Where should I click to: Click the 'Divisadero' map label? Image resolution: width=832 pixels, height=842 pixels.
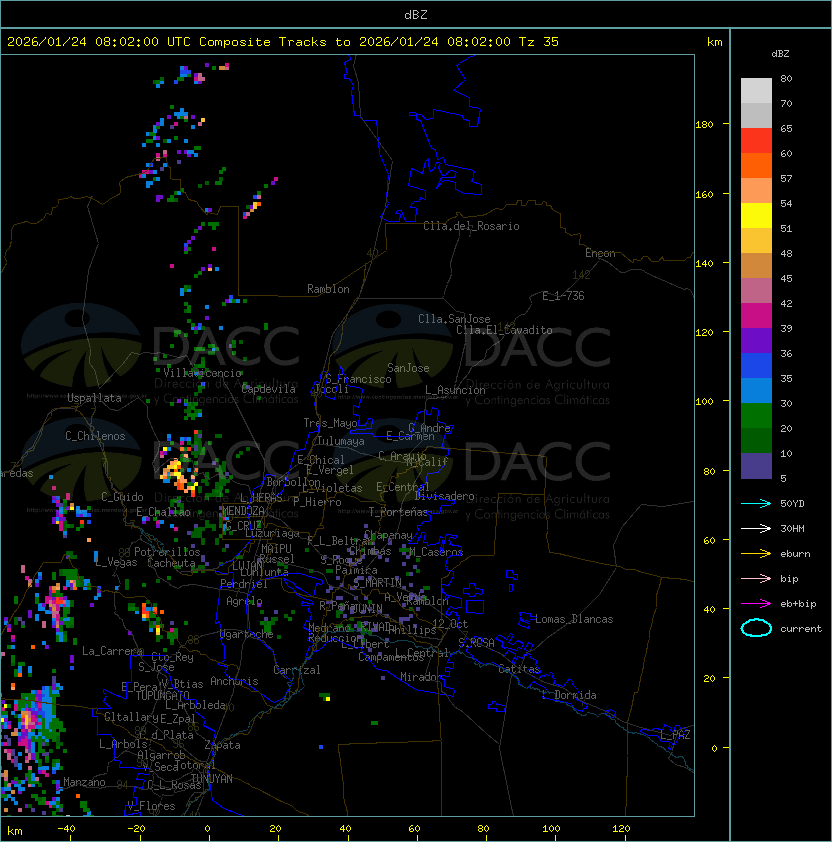tap(444, 496)
